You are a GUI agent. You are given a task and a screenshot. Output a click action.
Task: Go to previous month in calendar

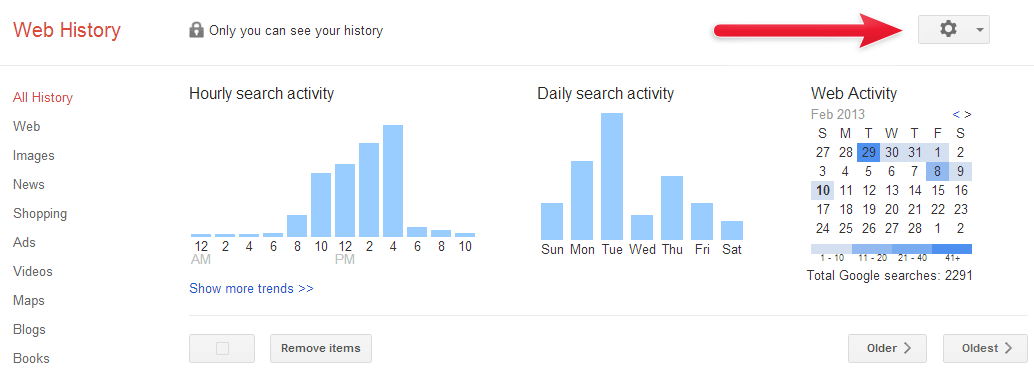[956, 114]
